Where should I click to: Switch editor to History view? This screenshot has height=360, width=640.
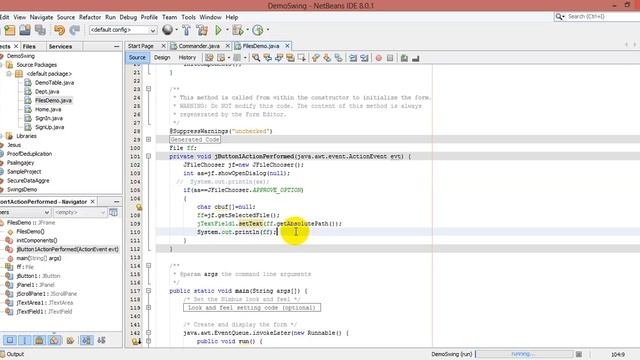coord(187,58)
